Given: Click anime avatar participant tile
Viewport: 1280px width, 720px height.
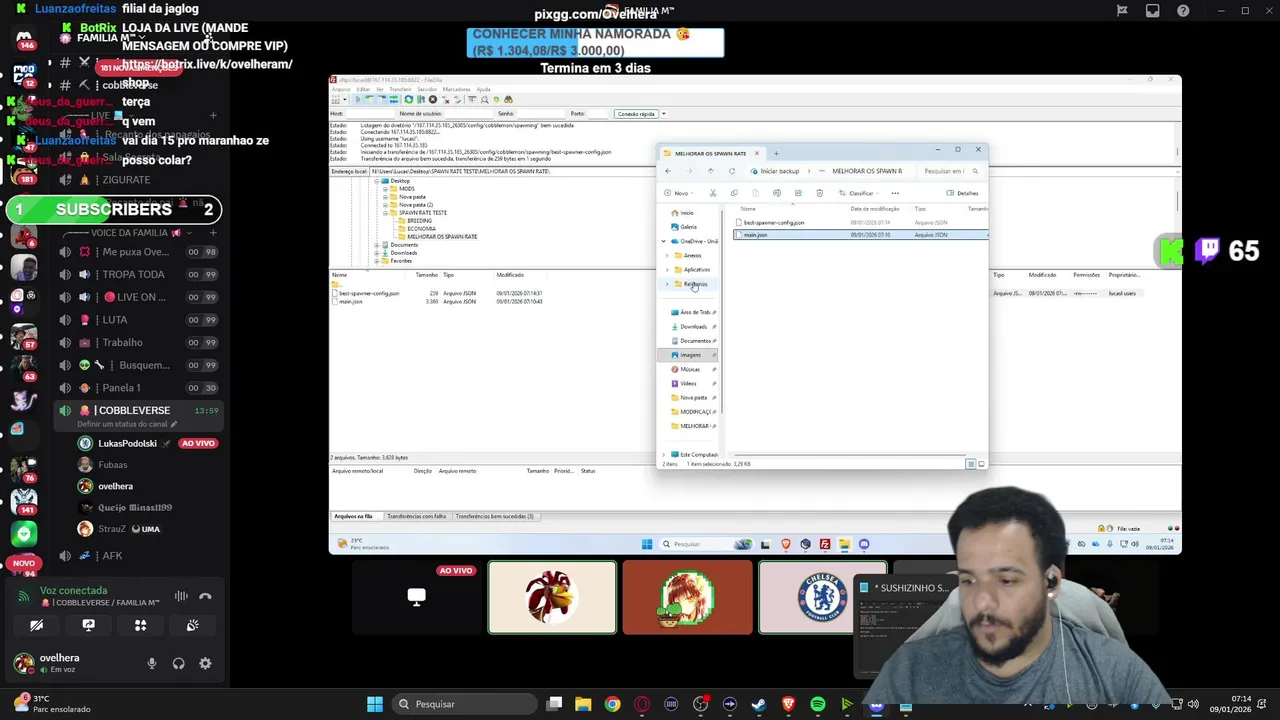Looking at the screenshot, I should [x=687, y=597].
